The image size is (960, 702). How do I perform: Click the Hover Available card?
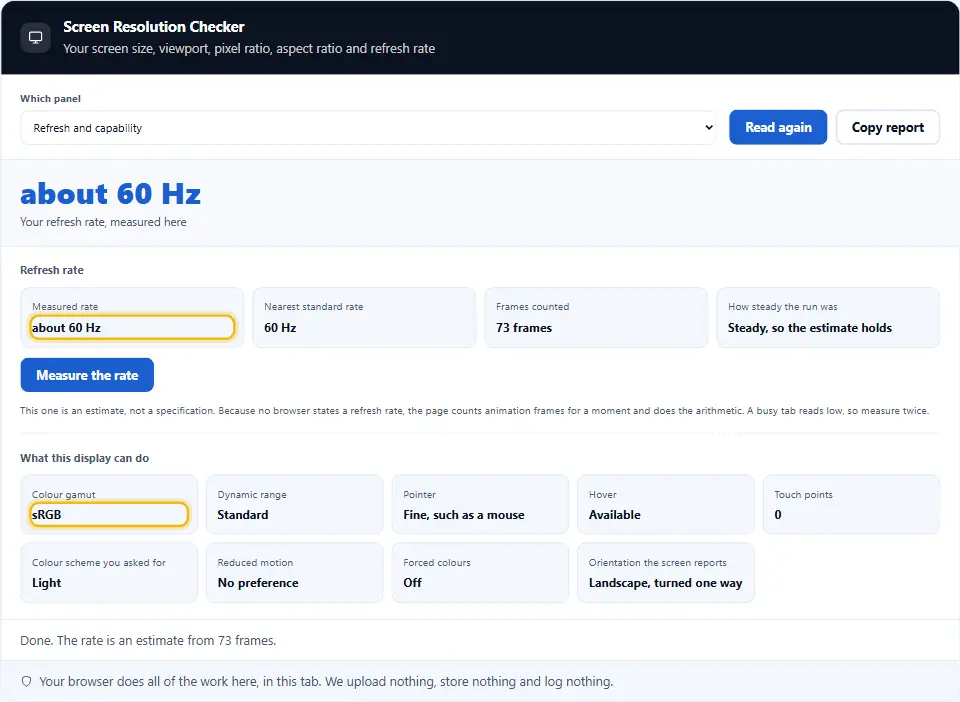[x=666, y=504]
